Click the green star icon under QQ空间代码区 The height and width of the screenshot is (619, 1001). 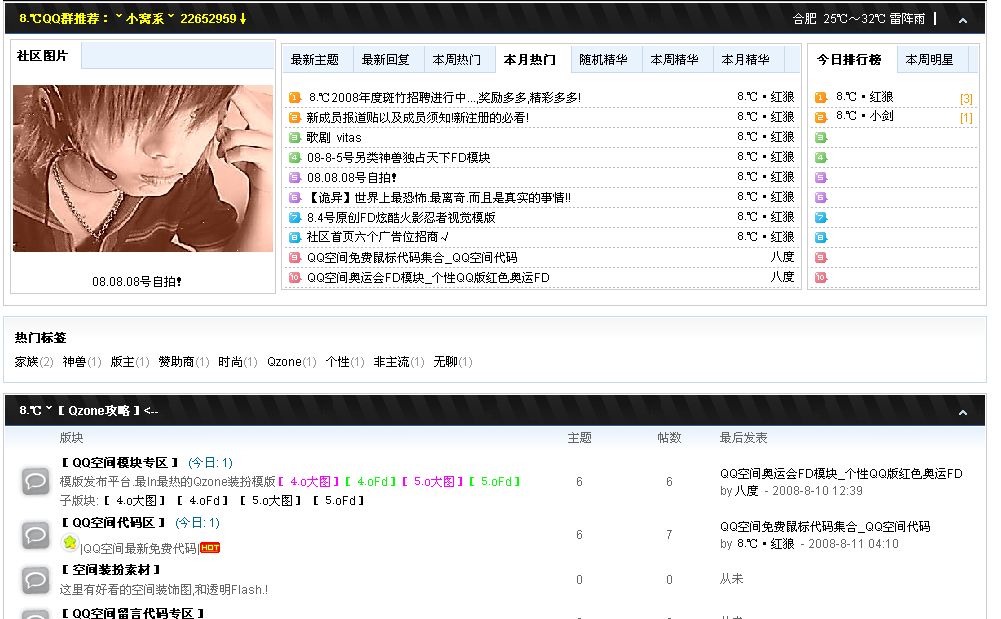click(69, 543)
